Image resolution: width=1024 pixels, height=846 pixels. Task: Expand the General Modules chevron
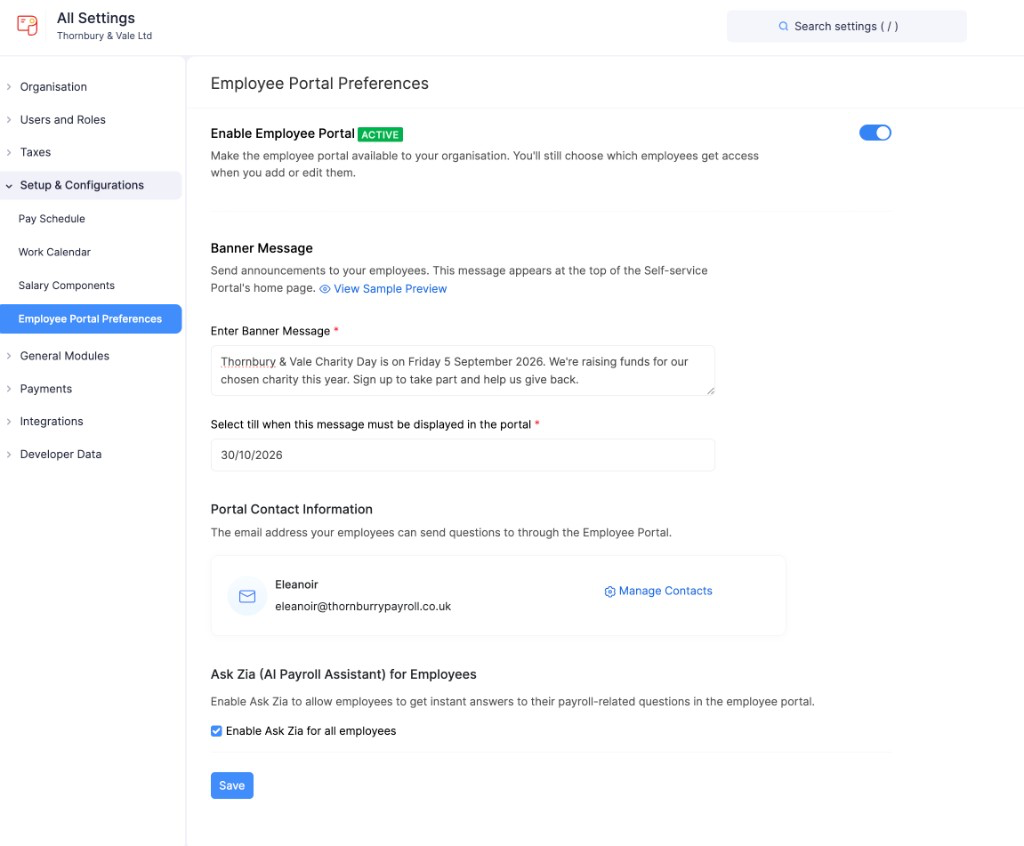point(9,356)
